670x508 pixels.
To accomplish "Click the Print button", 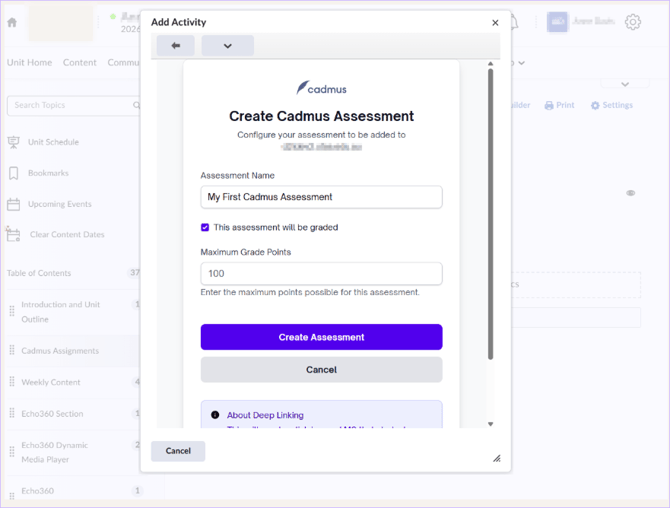I will [559, 105].
